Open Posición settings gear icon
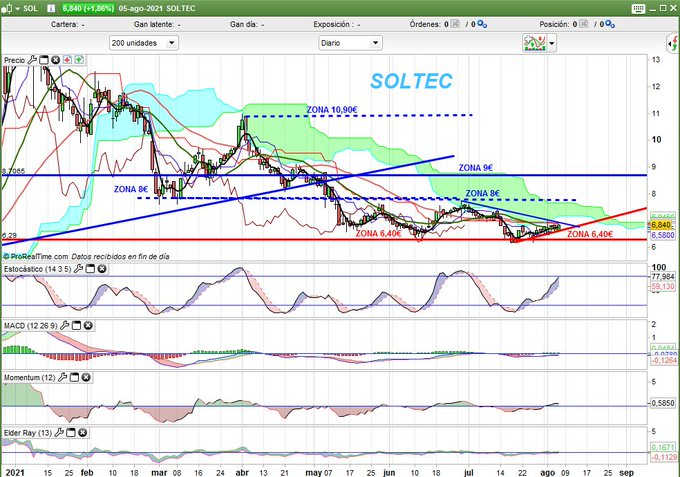 pos(610,24)
